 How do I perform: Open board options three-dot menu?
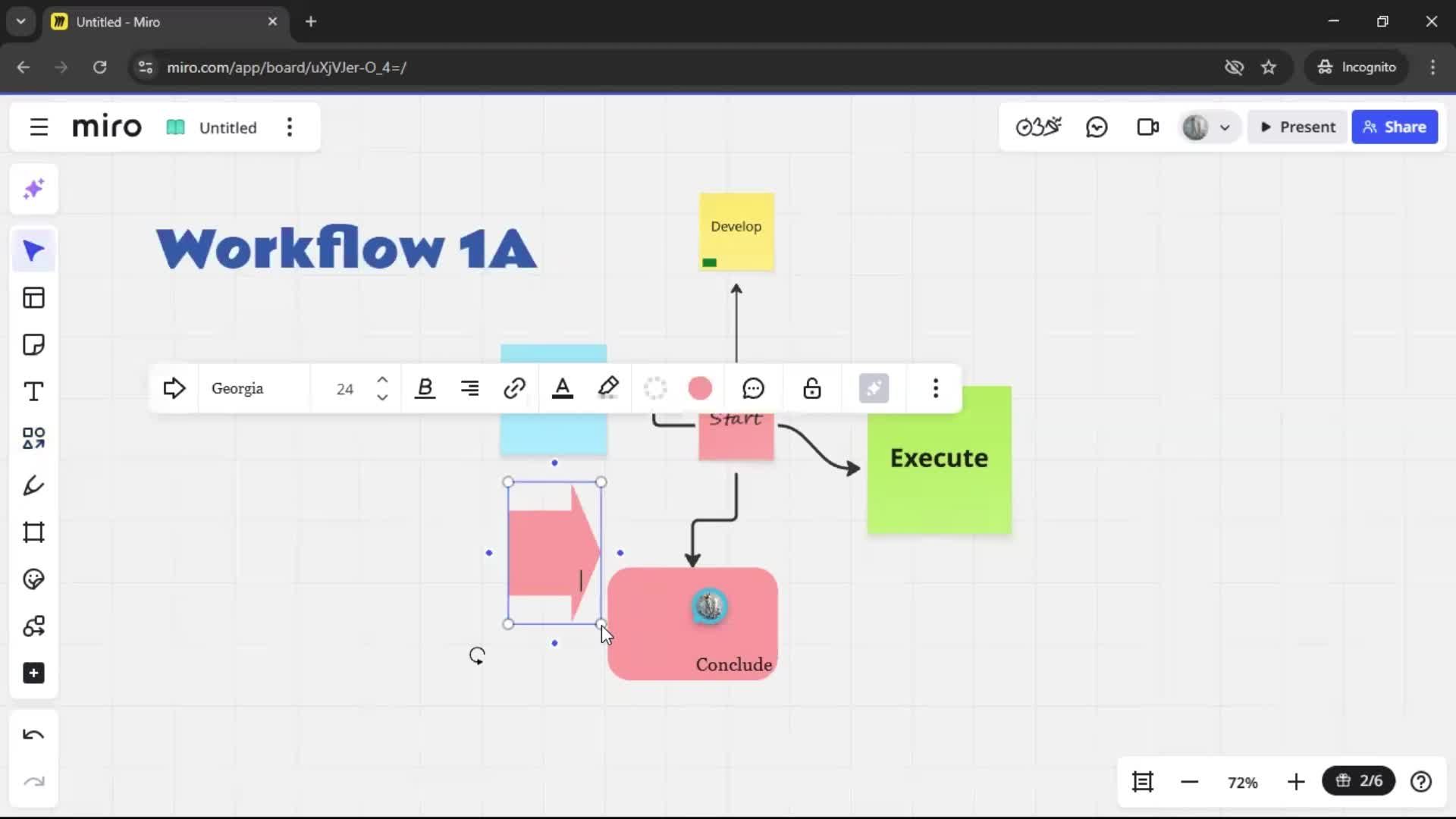pyautogui.click(x=290, y=127)
